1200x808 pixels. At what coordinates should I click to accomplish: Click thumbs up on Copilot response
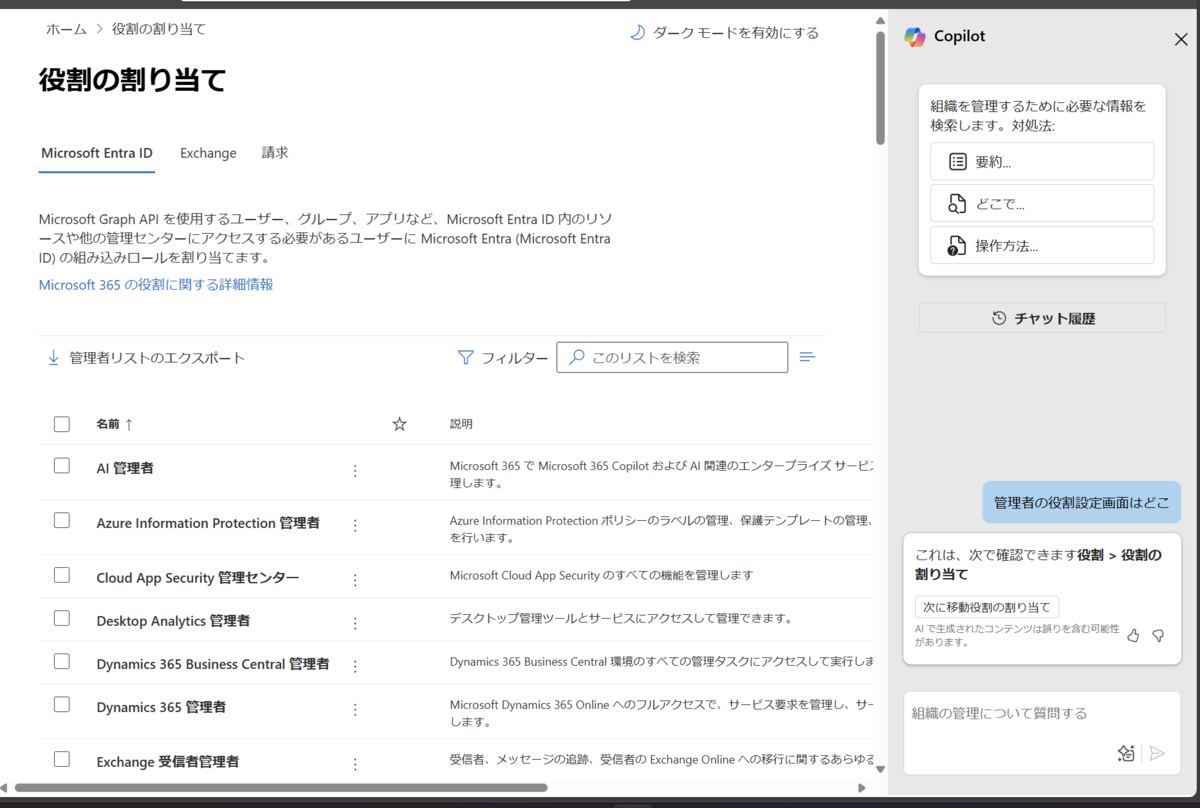(1133, 635)
